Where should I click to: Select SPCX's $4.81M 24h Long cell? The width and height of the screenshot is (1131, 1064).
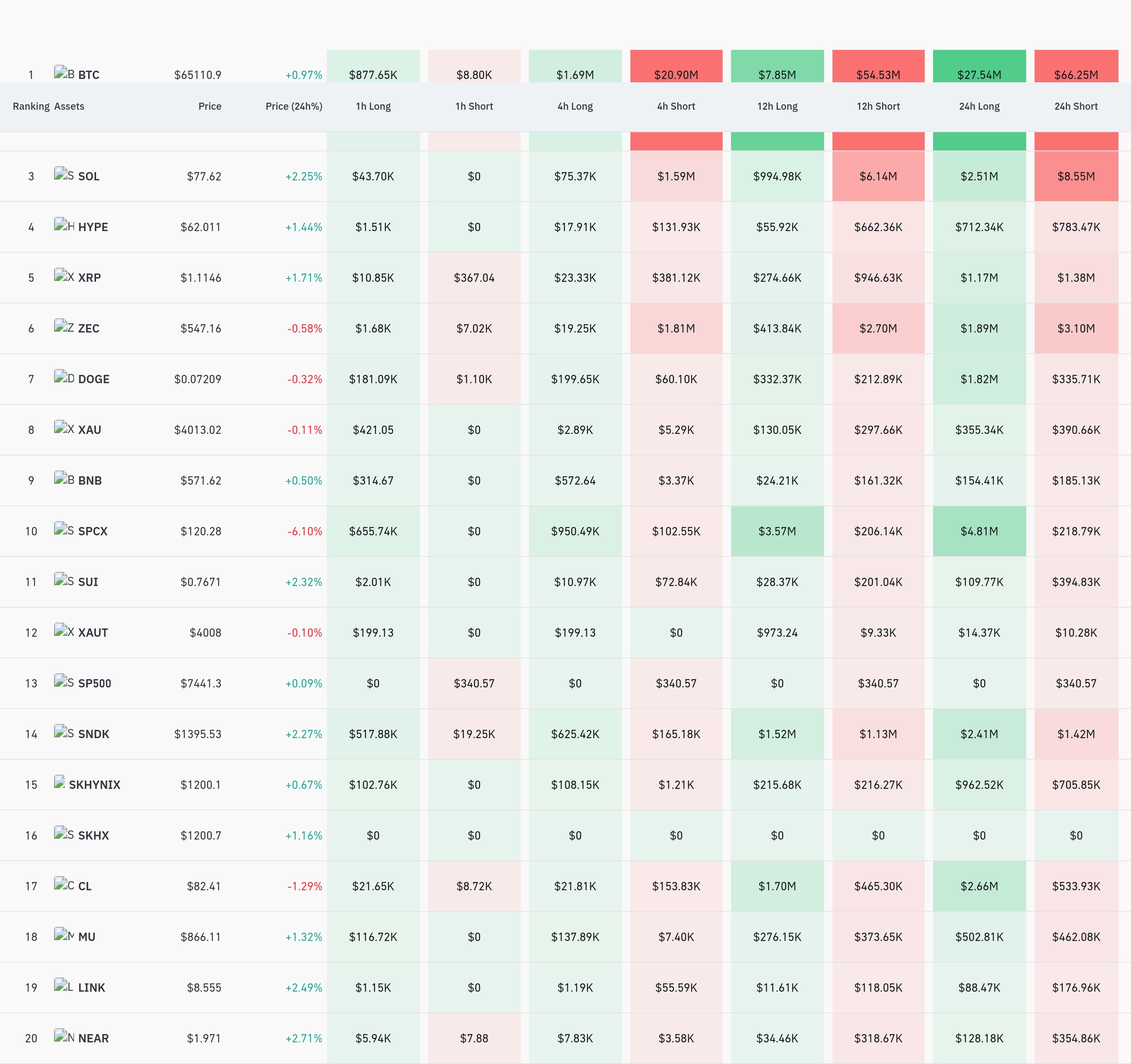coord(979,531)
